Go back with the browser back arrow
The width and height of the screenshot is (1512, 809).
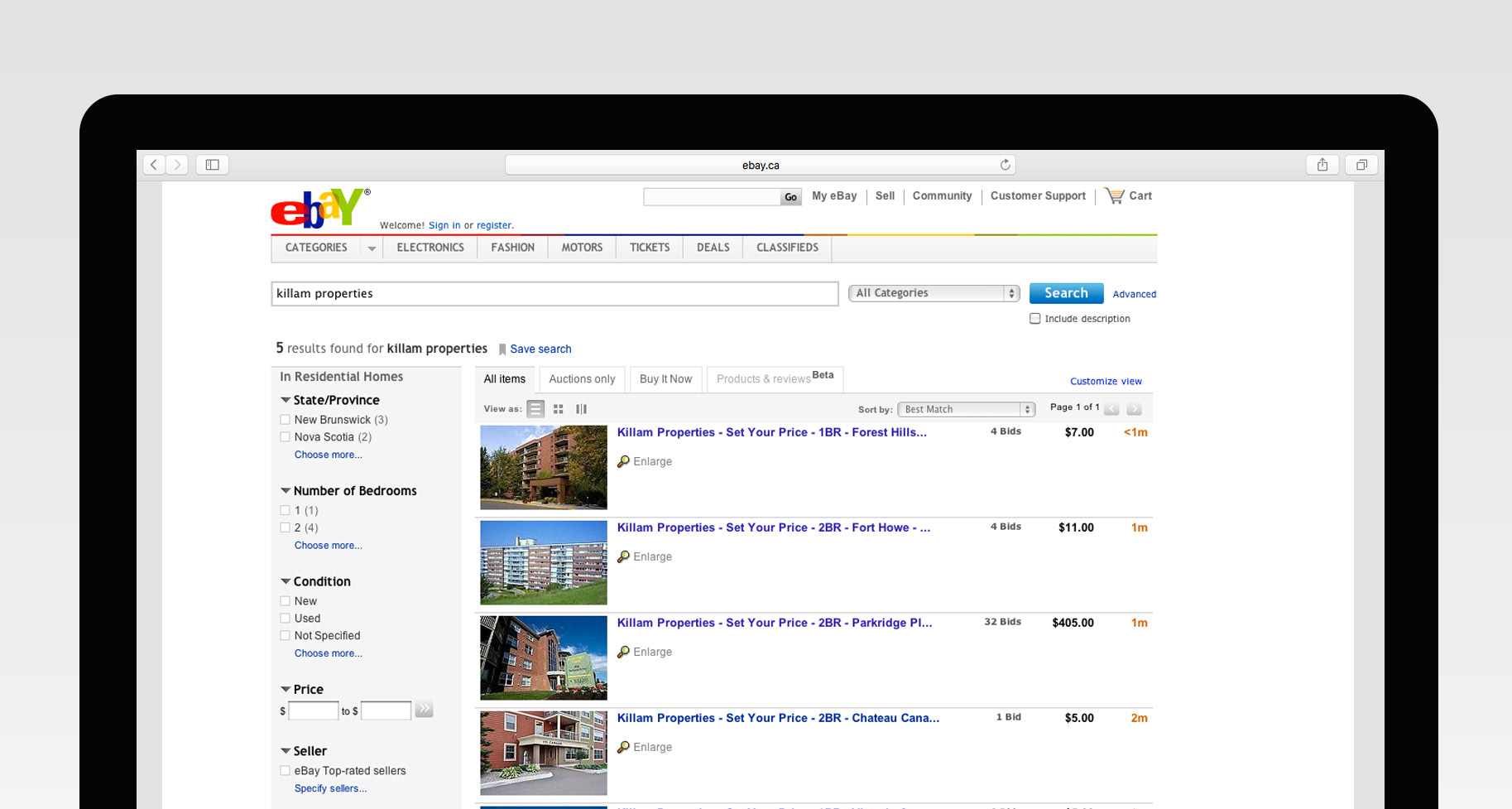tap(154, 165)
